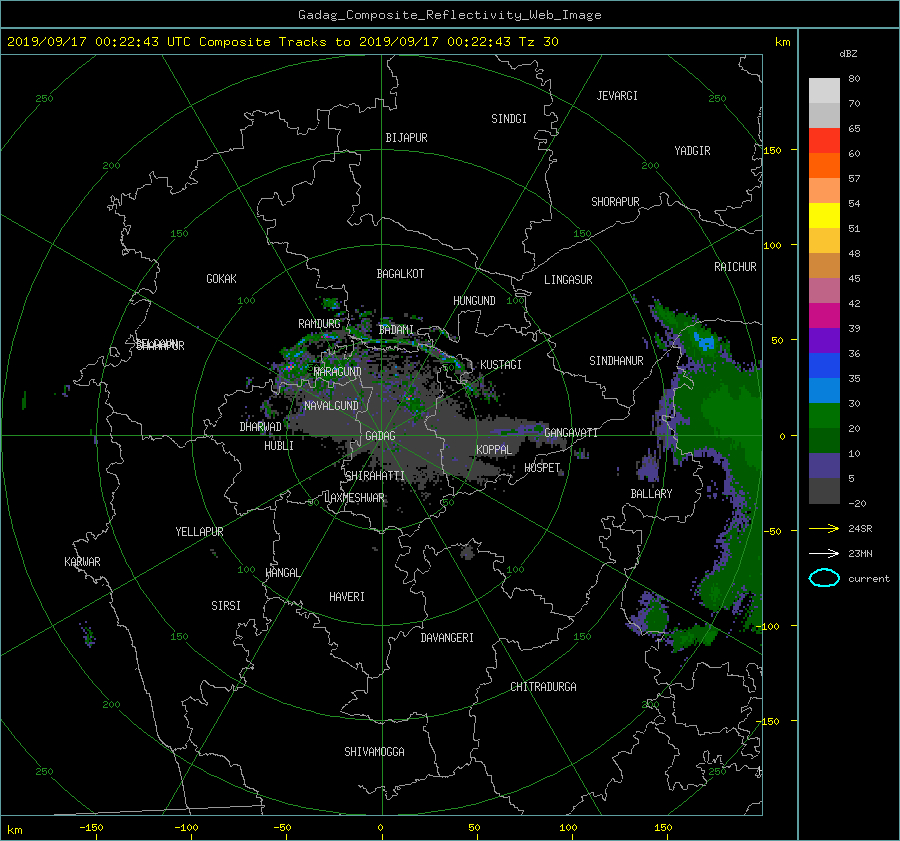This screenshot has height=841, width=900.
Task: Click the white 23MN track arrow legend
Action: click(824, 553)
